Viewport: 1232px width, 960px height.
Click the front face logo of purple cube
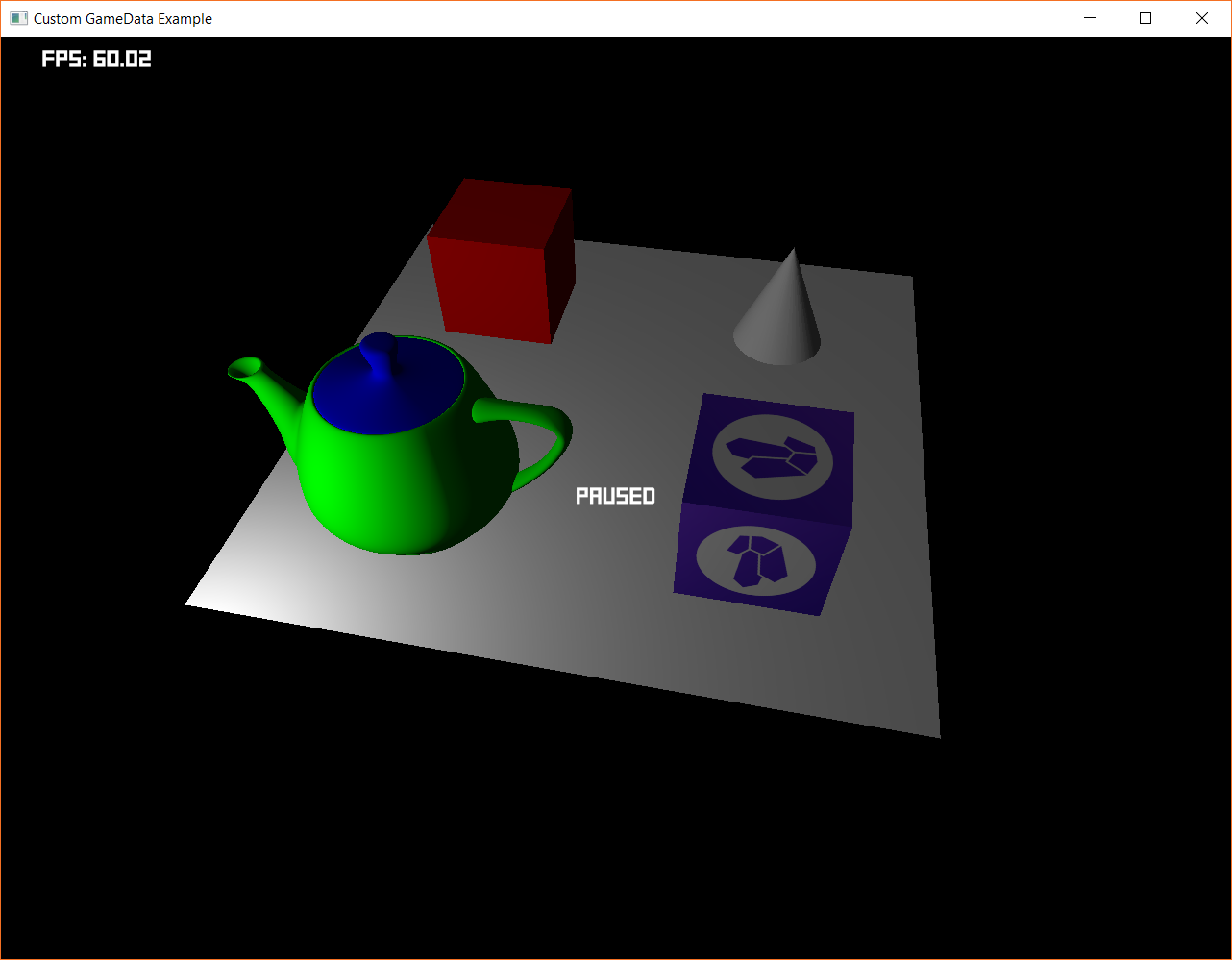click(x=755, y=559)
